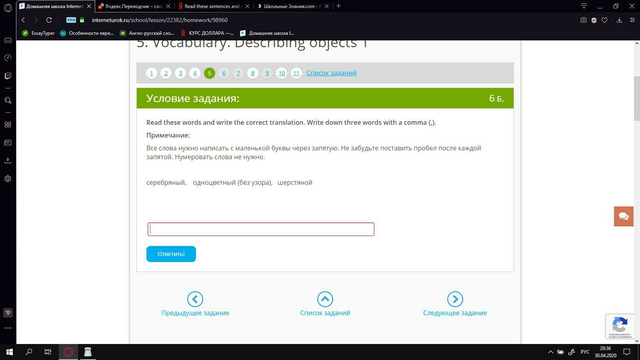Viewport: 640px width, 360px height.
Task: Open sidebar setup three-dots menu
Action: 8,328
